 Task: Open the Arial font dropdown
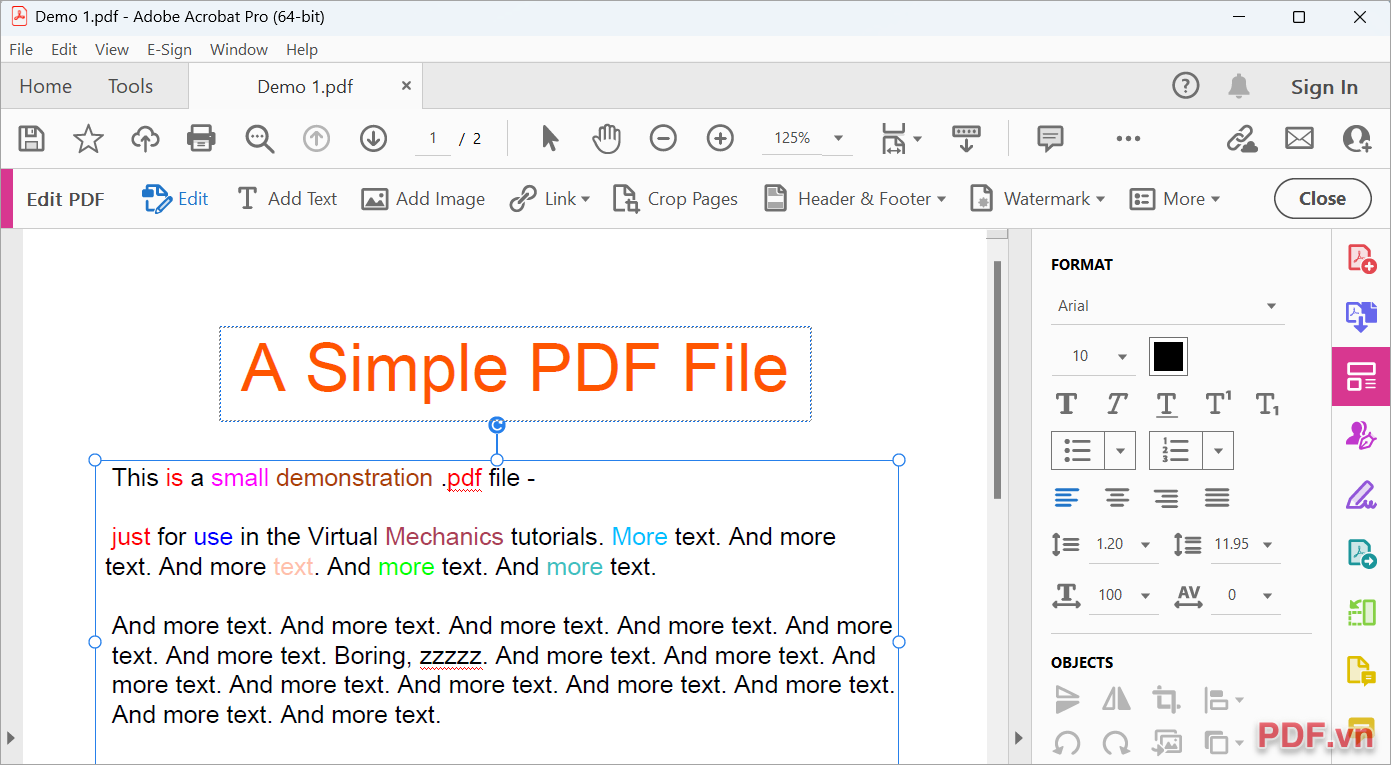click(1168, 306)
